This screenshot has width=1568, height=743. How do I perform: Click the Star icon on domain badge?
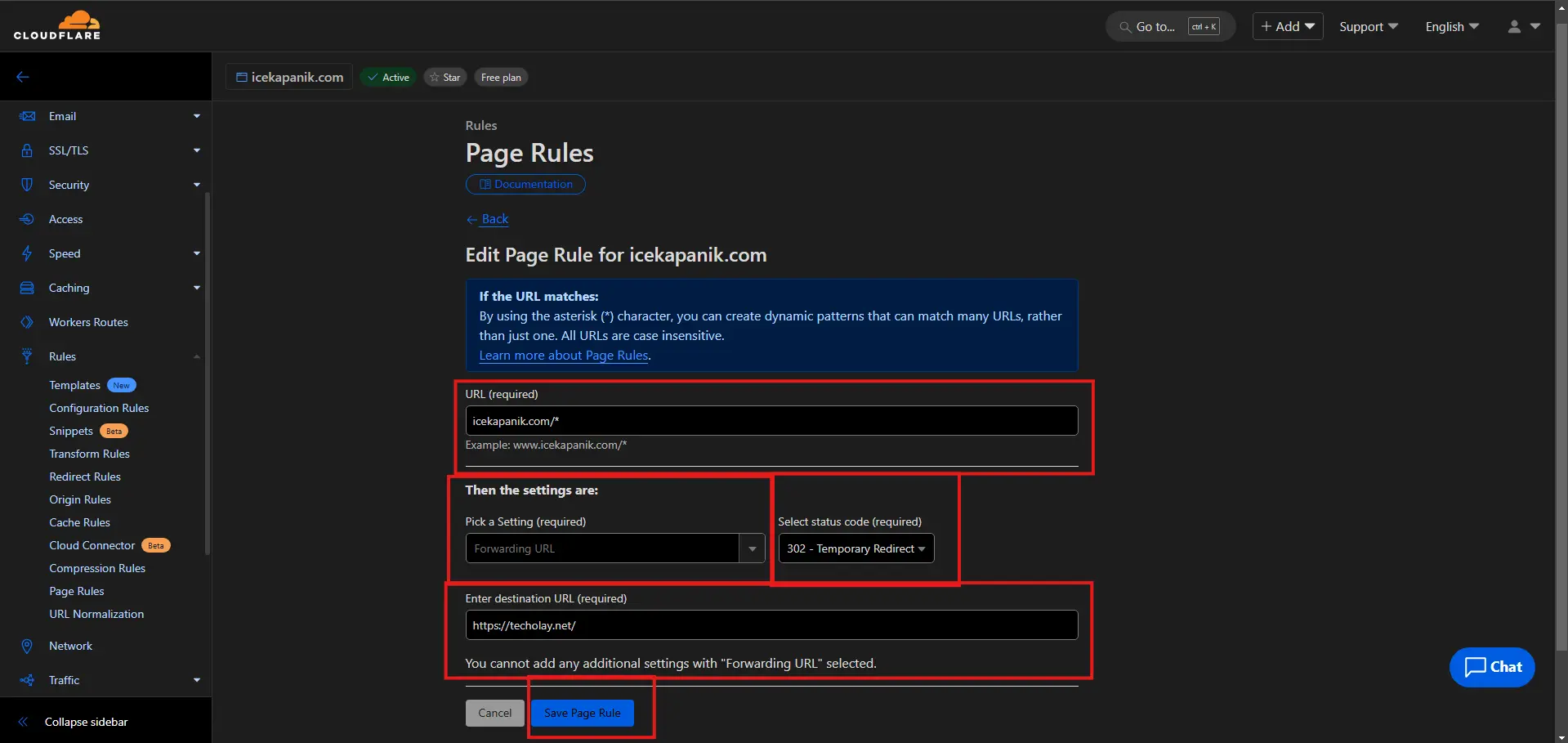click(435, 78)
